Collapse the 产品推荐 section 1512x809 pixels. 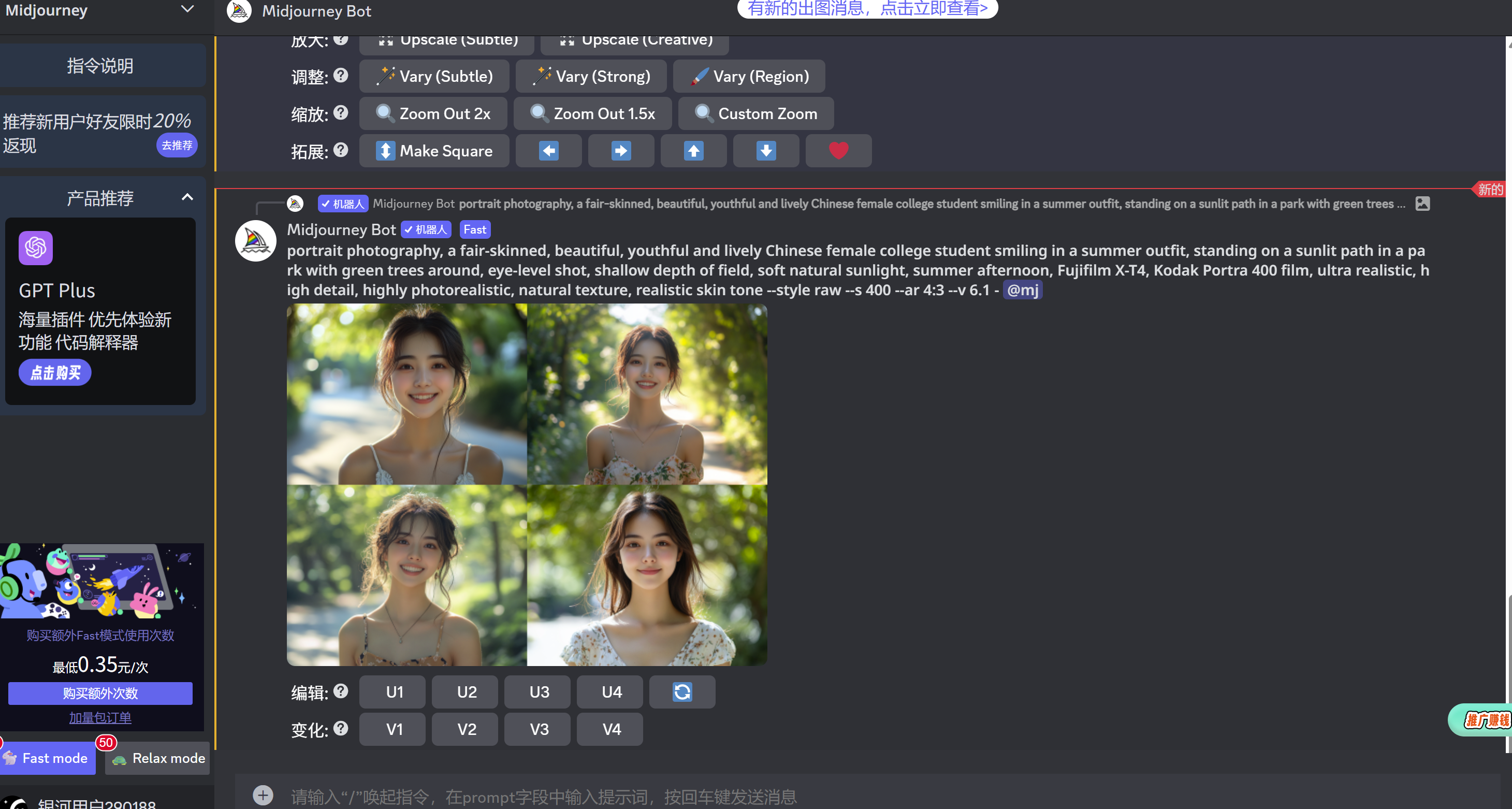187,197
